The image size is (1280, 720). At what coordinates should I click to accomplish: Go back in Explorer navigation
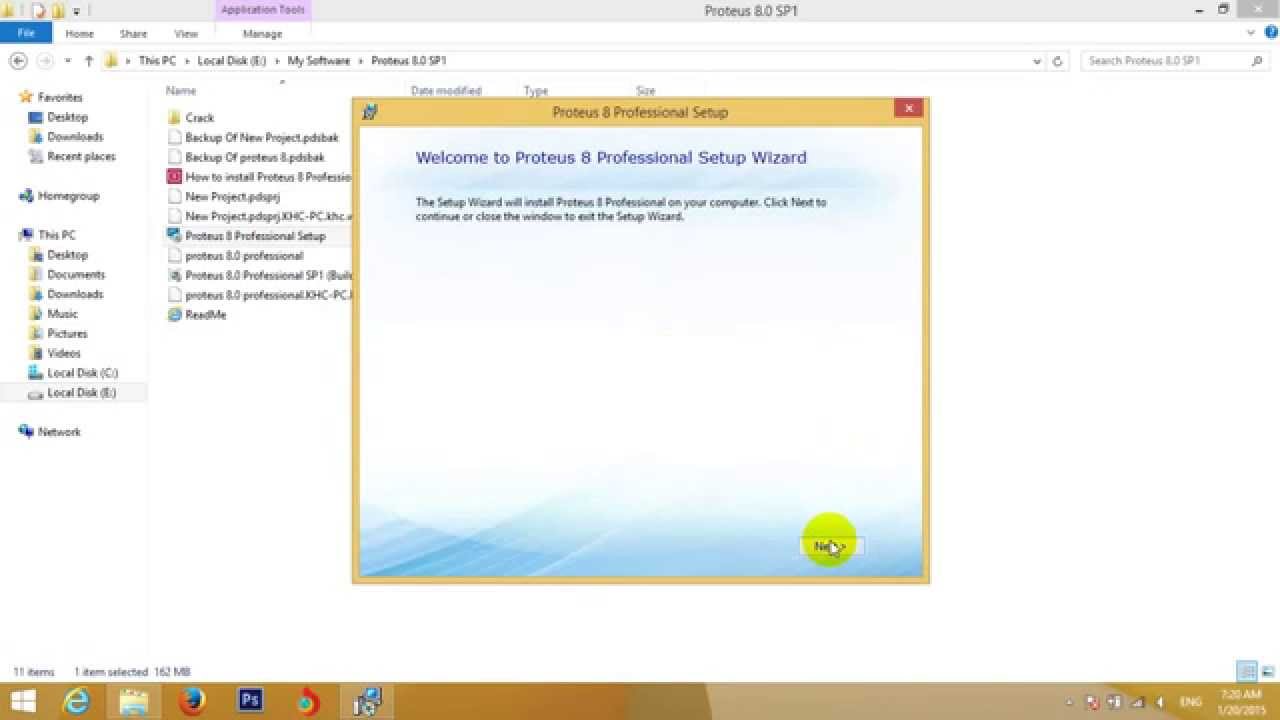18,61
